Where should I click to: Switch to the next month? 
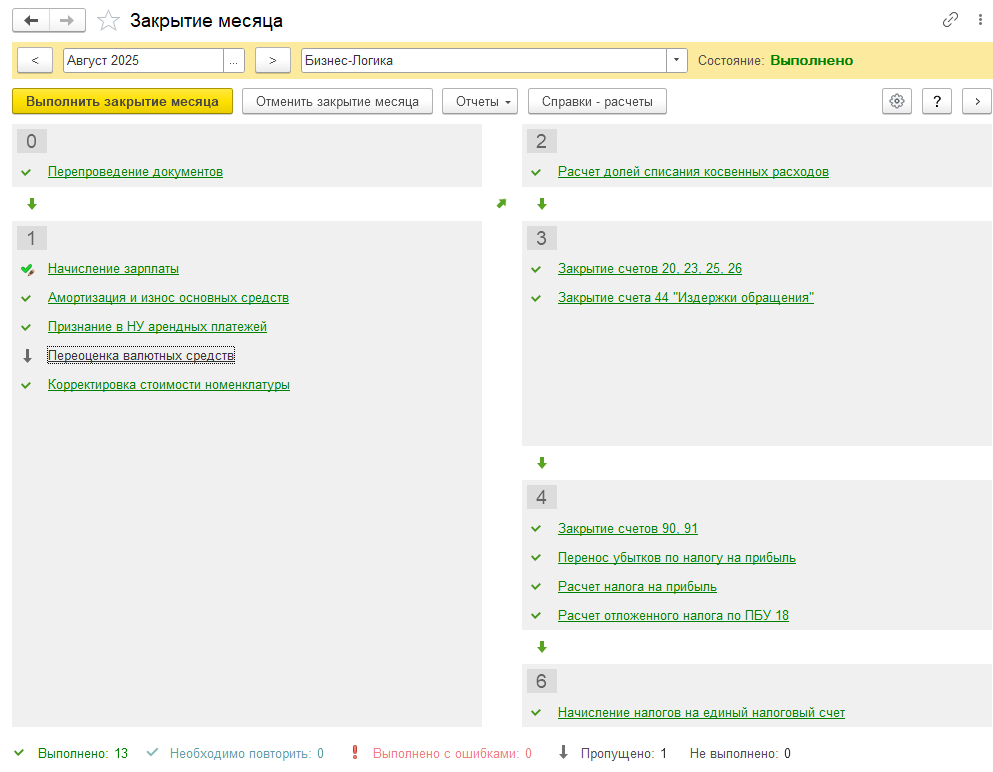point(273,61)
